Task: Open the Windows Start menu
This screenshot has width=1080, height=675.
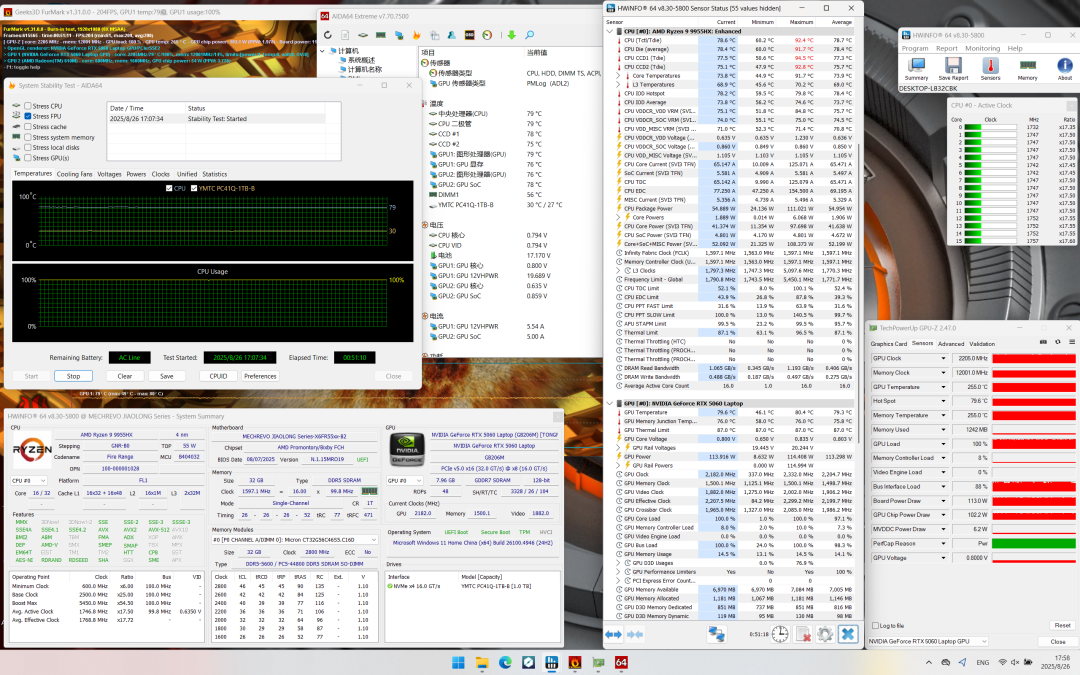Action: 458,663
